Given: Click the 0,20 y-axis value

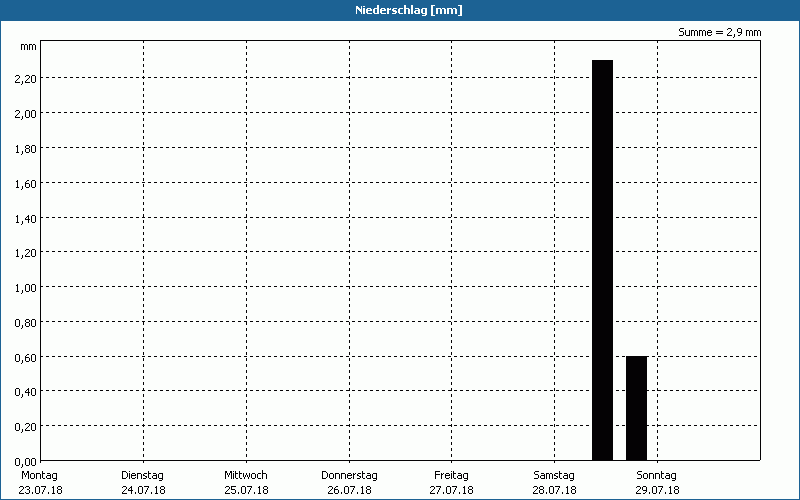Looking at the screenshot, I should 26,427.
